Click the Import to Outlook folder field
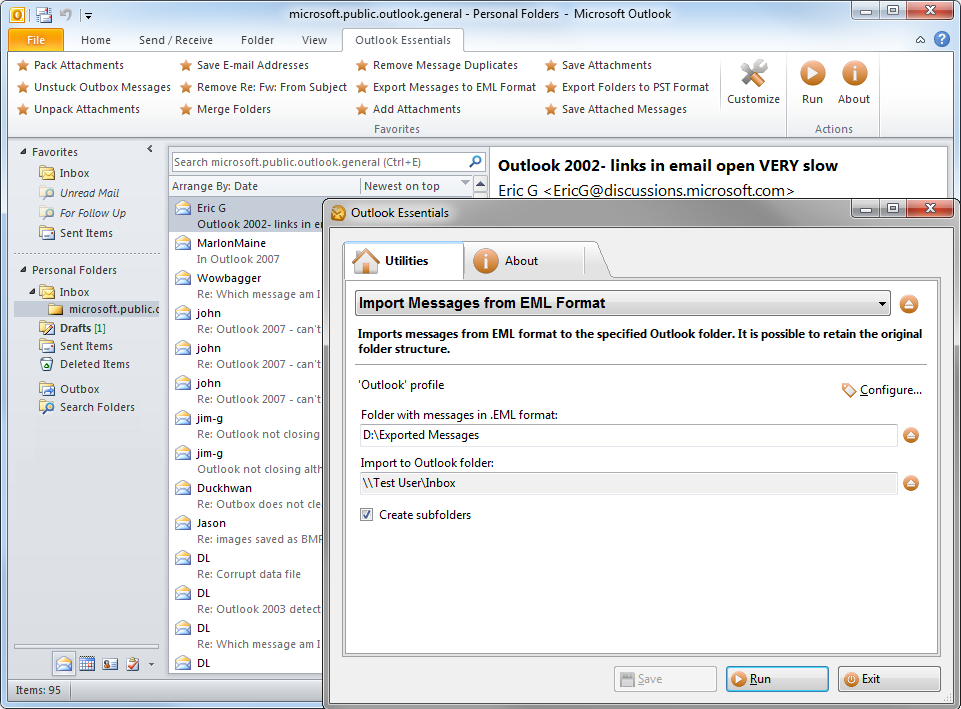961x709 pixels. pos(629,483)
